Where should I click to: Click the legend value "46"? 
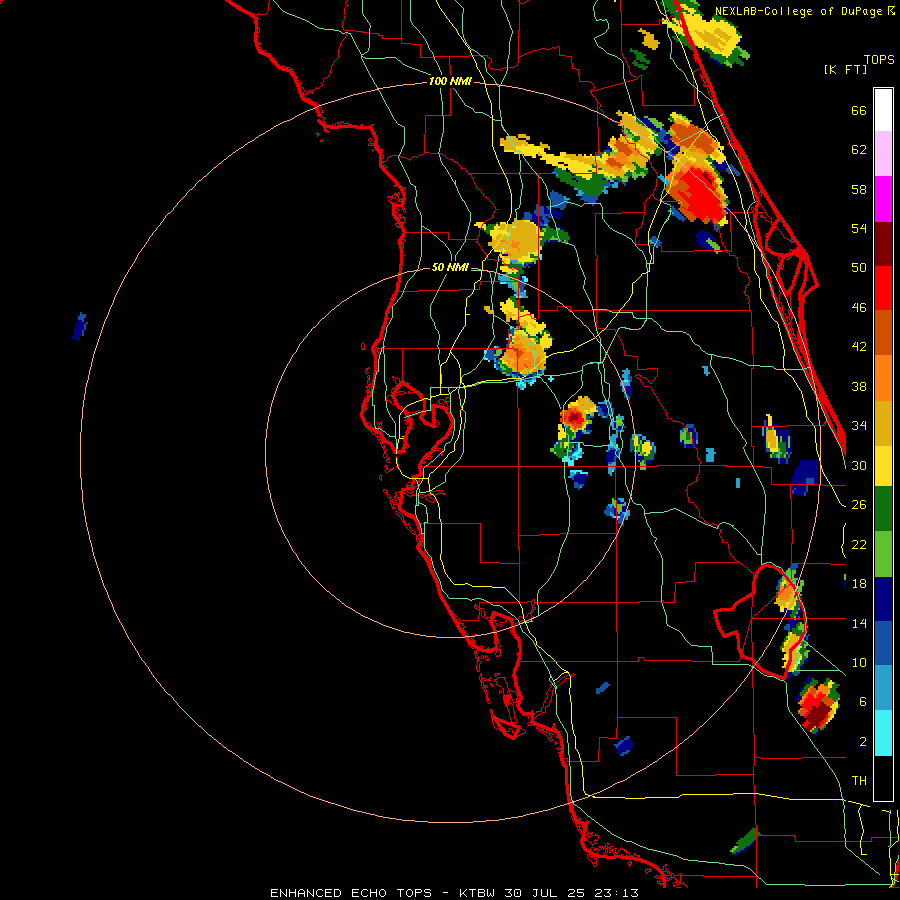point(859,308)
